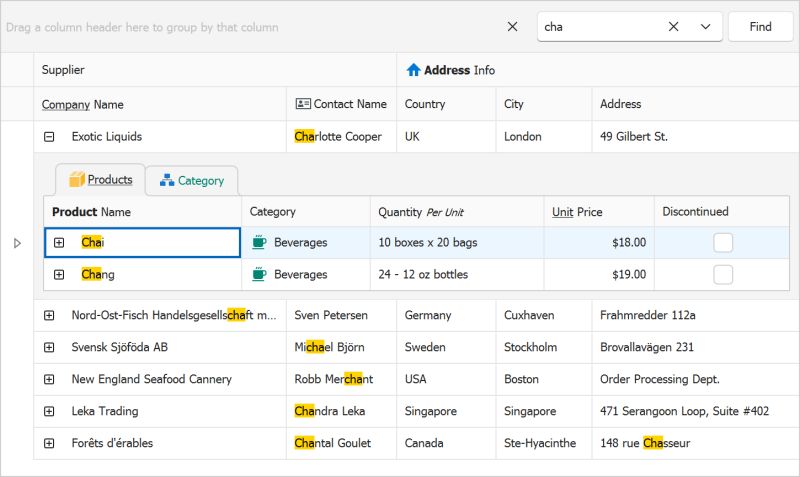
Task: Click the home icon beside Address Info
Action: [x=413, y=70]
